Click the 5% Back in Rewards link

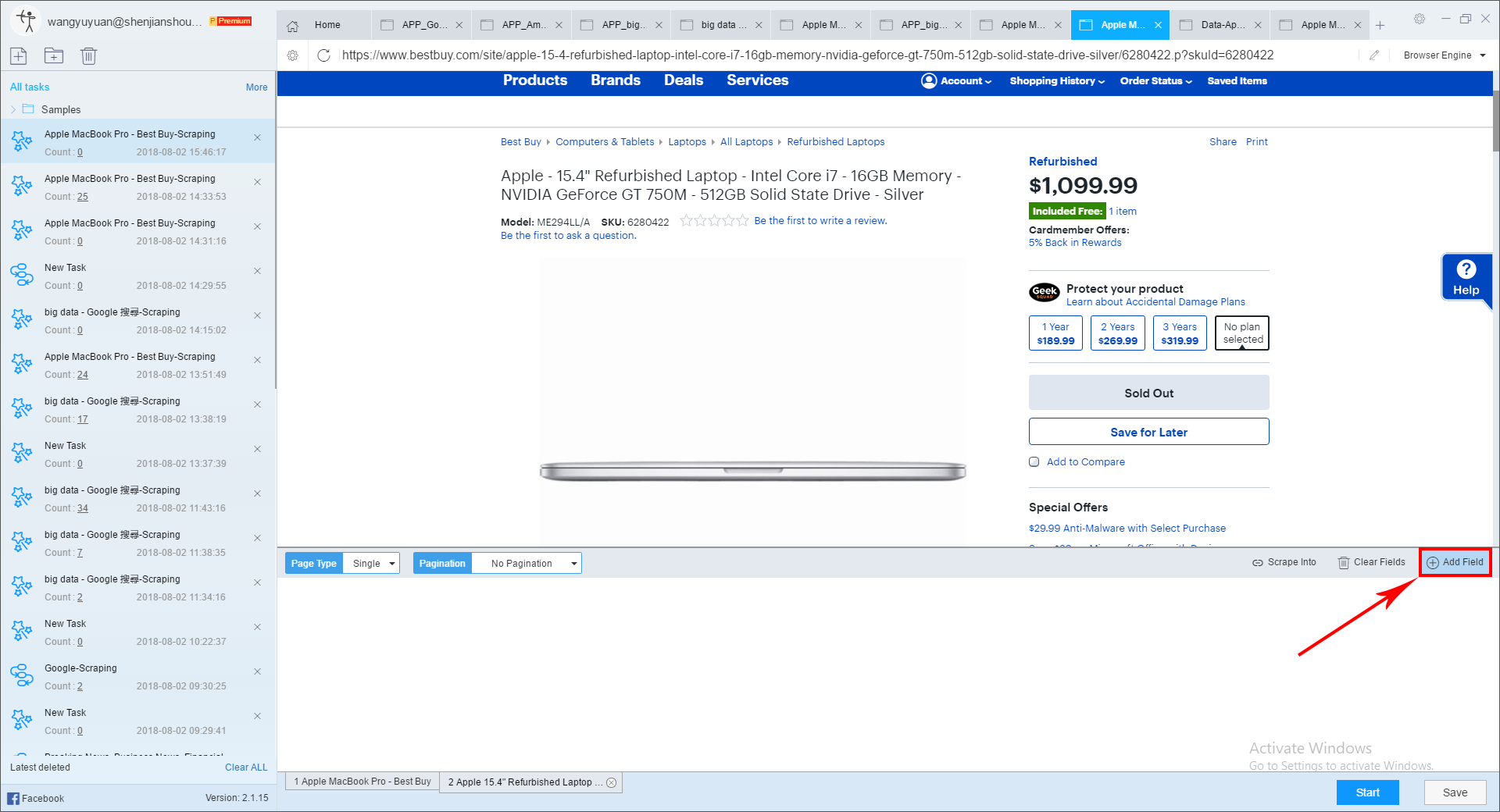point(1075,243)
